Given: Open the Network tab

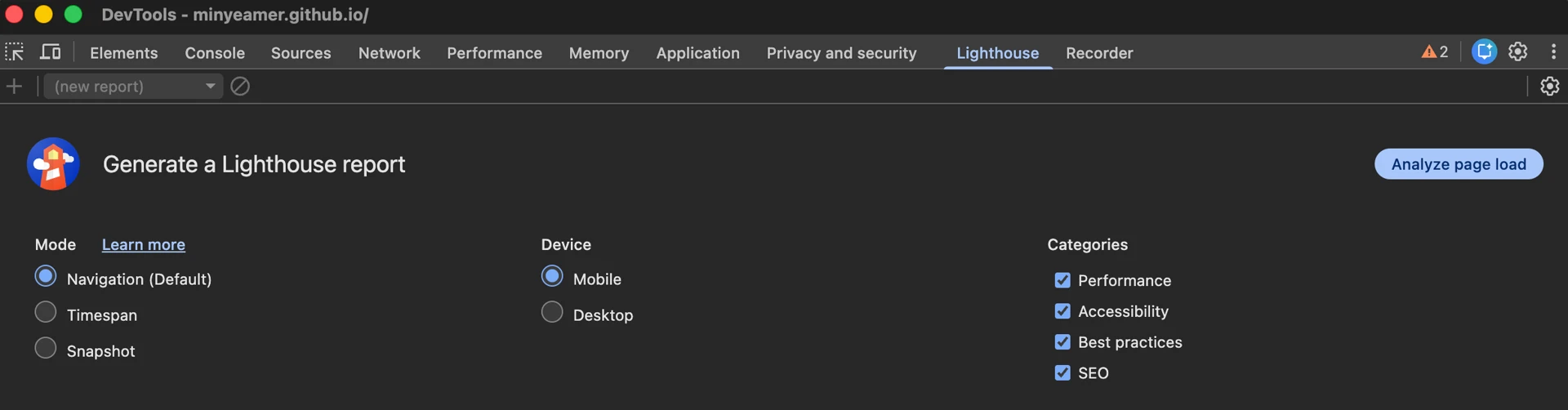Looking at the screenshot, I should (389, 53).
